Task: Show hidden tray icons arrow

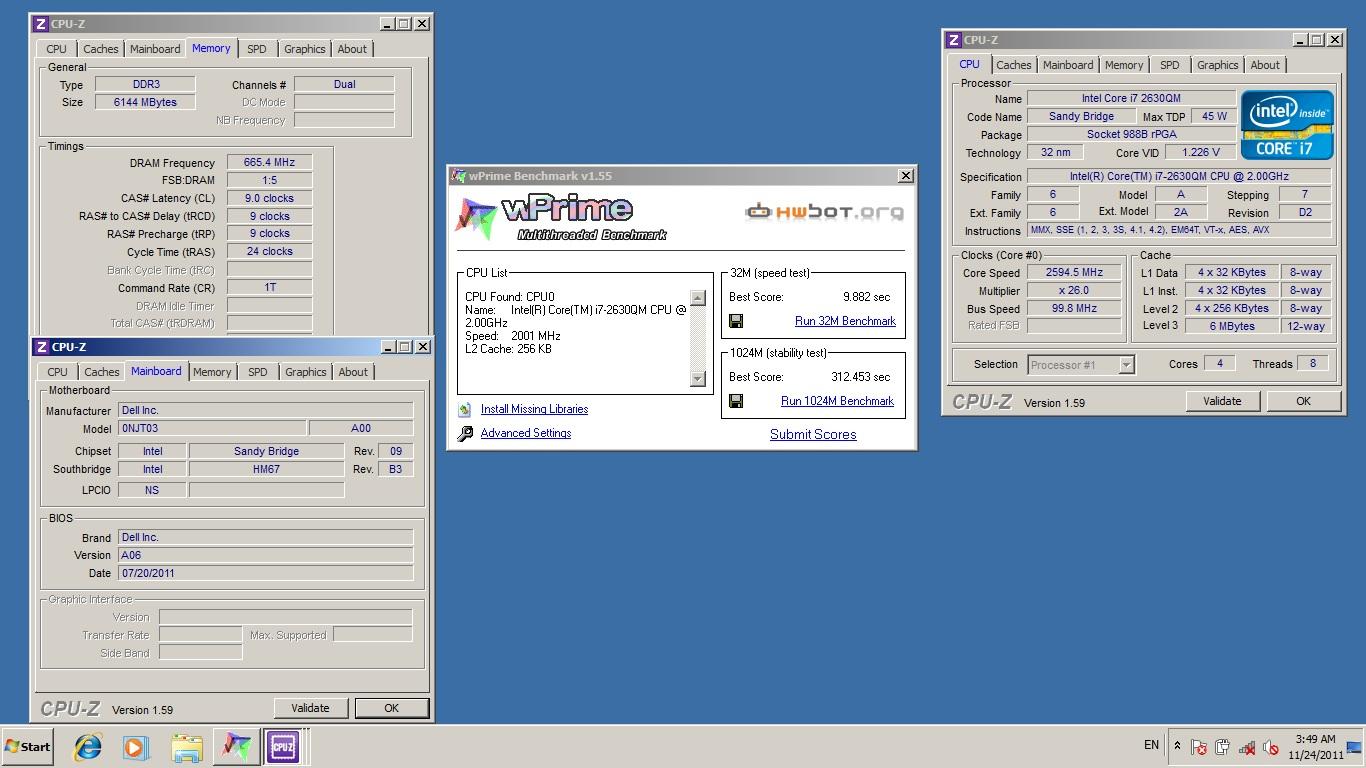Action: (1177, 746)
